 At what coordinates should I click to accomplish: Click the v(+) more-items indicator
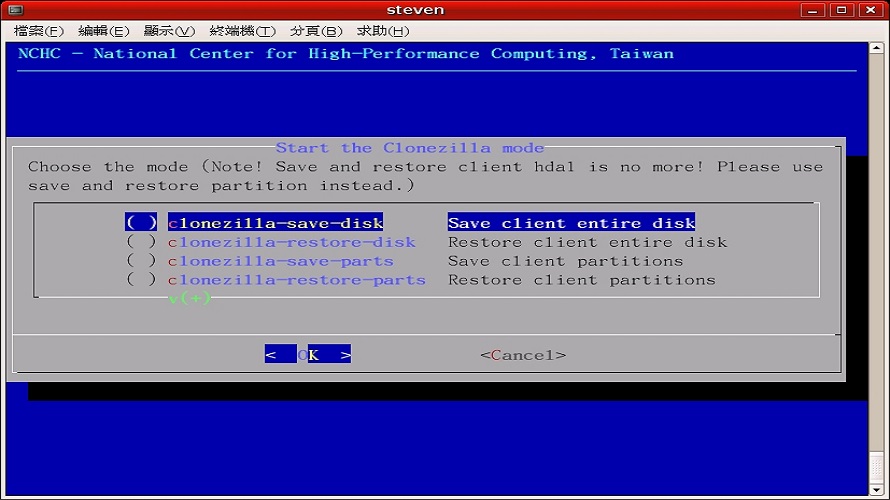pyautogui.click(x=190, y=298)
